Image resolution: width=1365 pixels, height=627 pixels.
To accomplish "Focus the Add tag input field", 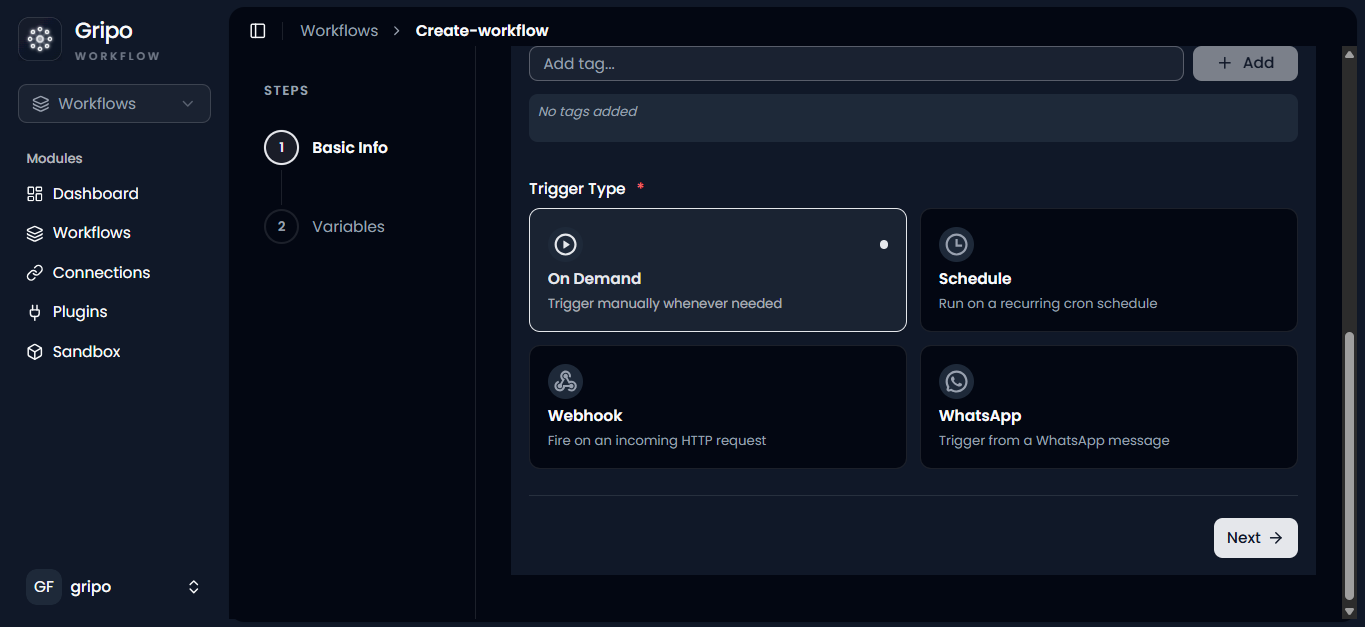I will (x=856, y=63).
